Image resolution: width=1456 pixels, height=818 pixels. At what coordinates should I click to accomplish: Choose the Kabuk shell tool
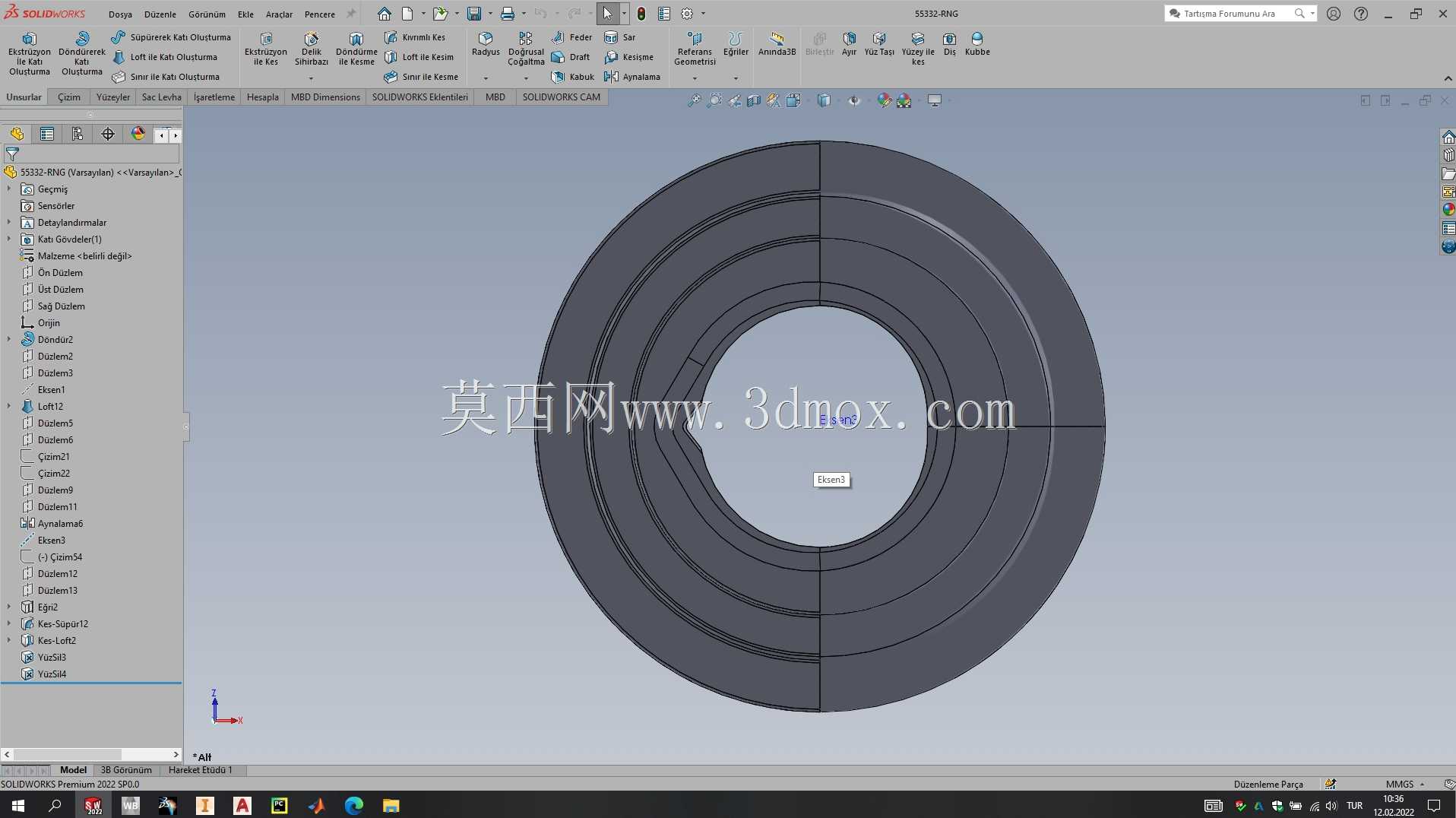coord(573,77)
